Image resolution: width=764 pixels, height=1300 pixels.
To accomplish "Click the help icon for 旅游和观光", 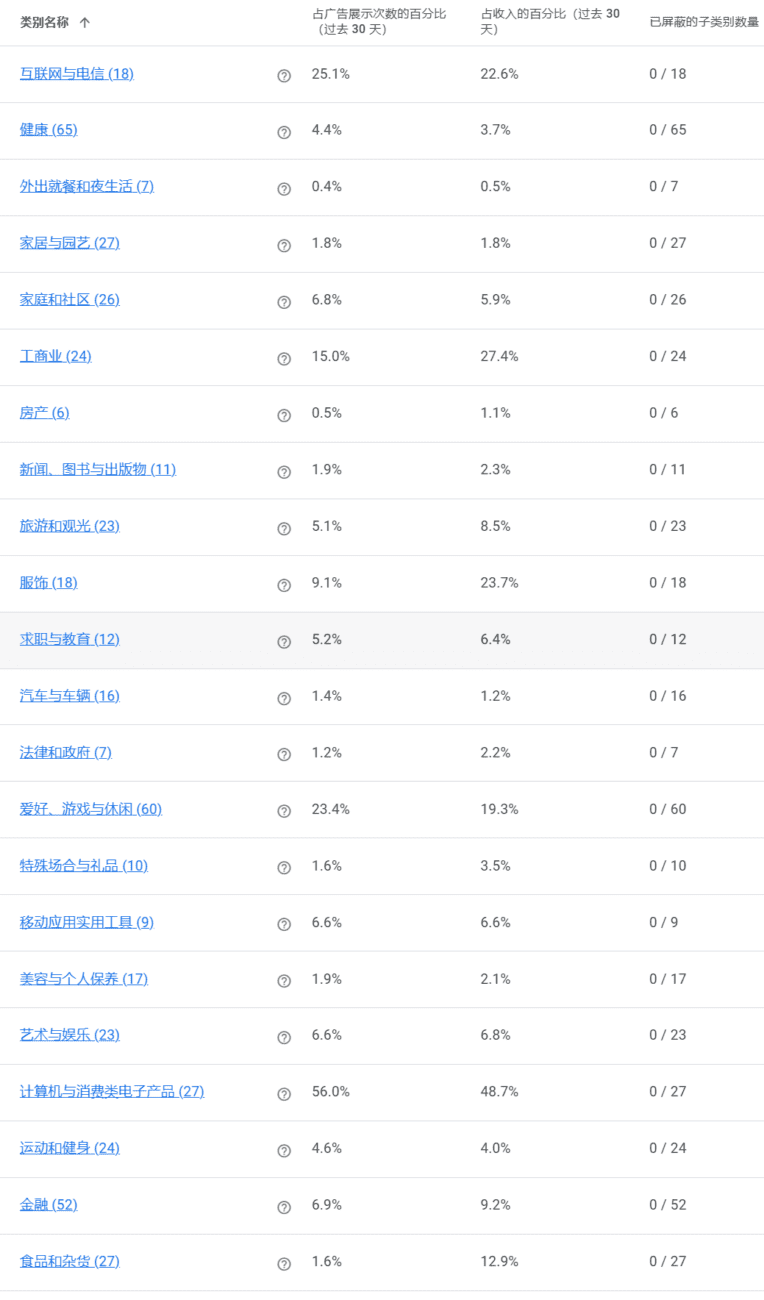I will (x=284, y=529).
